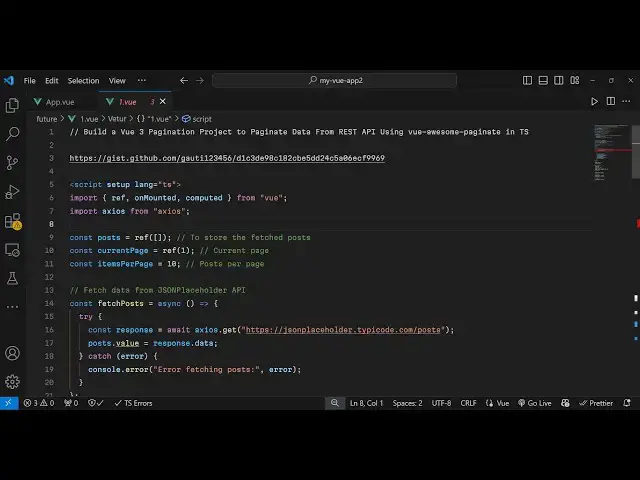The image size is (640, 480).
Task: Open the editor More Actions ellipsis
Action: point(626,101)
